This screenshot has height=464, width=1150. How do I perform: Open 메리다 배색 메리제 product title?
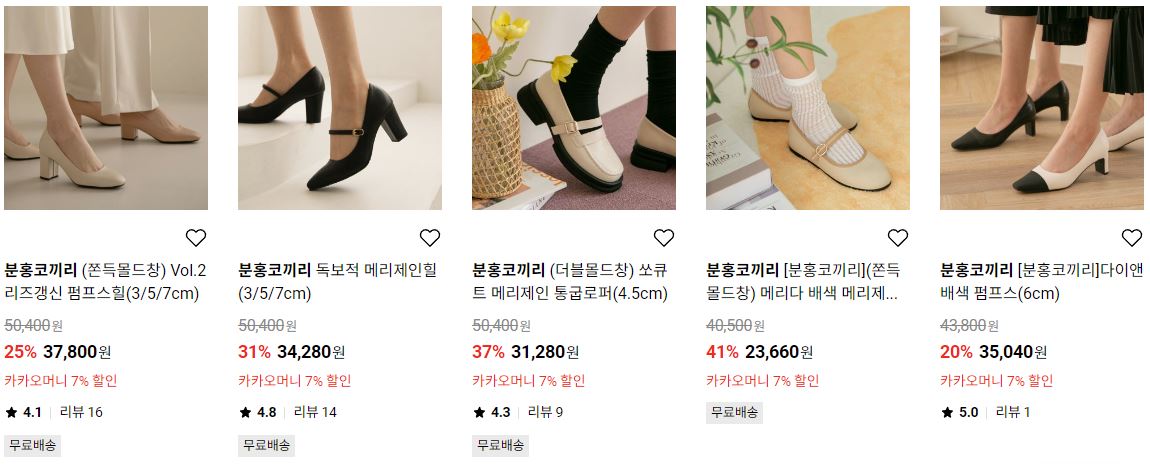coord(804,282)
